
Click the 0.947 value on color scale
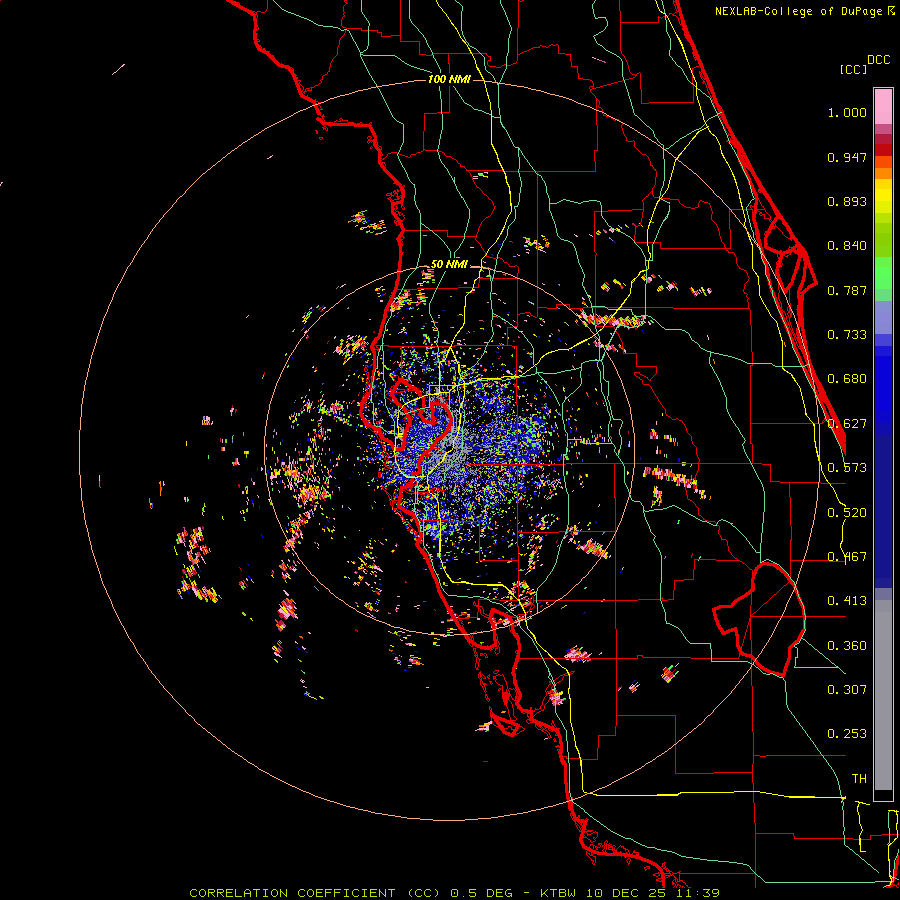coord(847,157)
